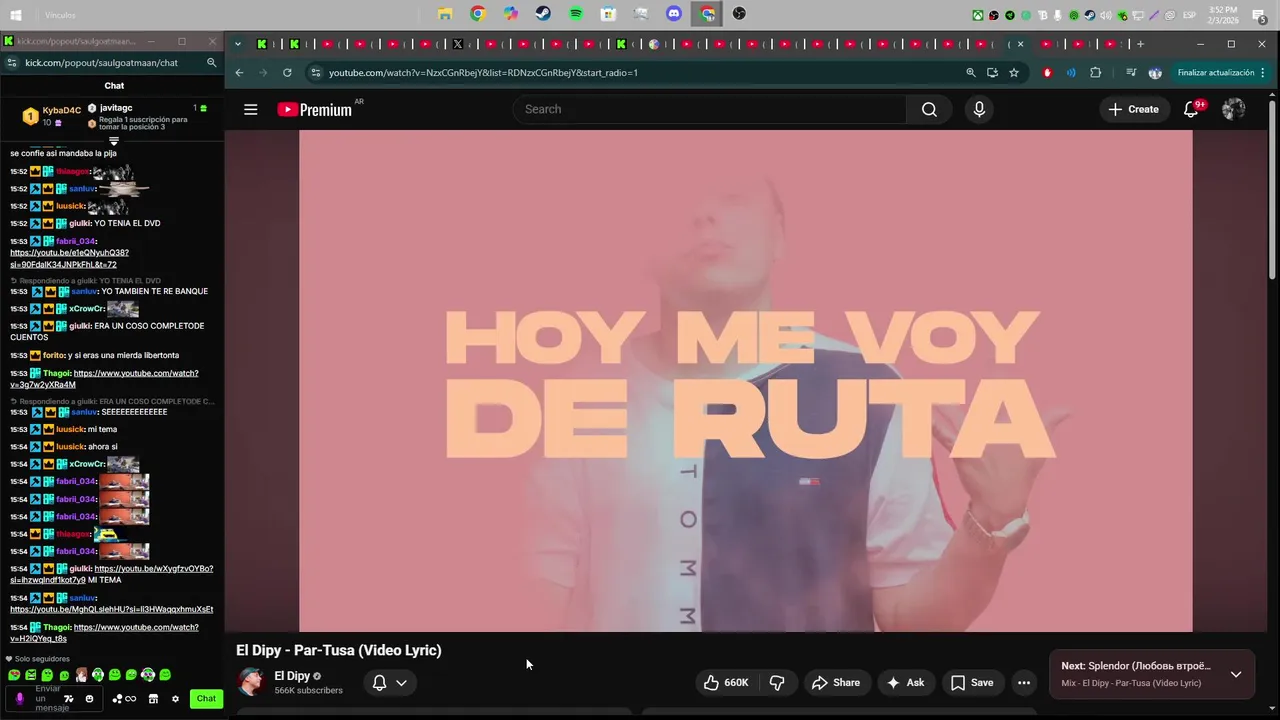Image resolution: width=1280 pixels, height=720 pixels.
Task: Like the video with 660K likes
Action: [726, 683]
